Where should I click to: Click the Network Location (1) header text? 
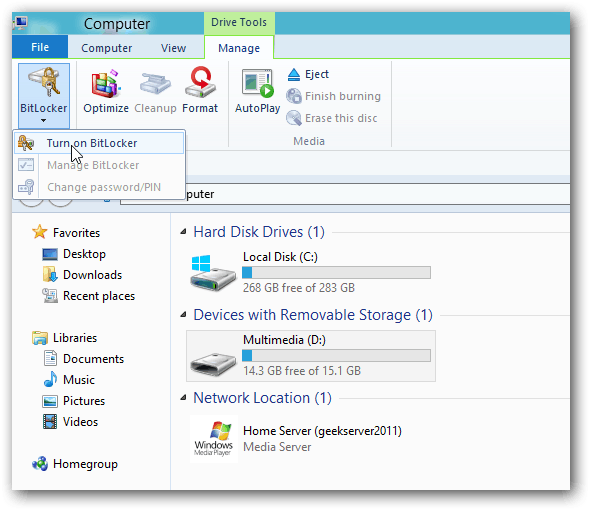(262, 398)
